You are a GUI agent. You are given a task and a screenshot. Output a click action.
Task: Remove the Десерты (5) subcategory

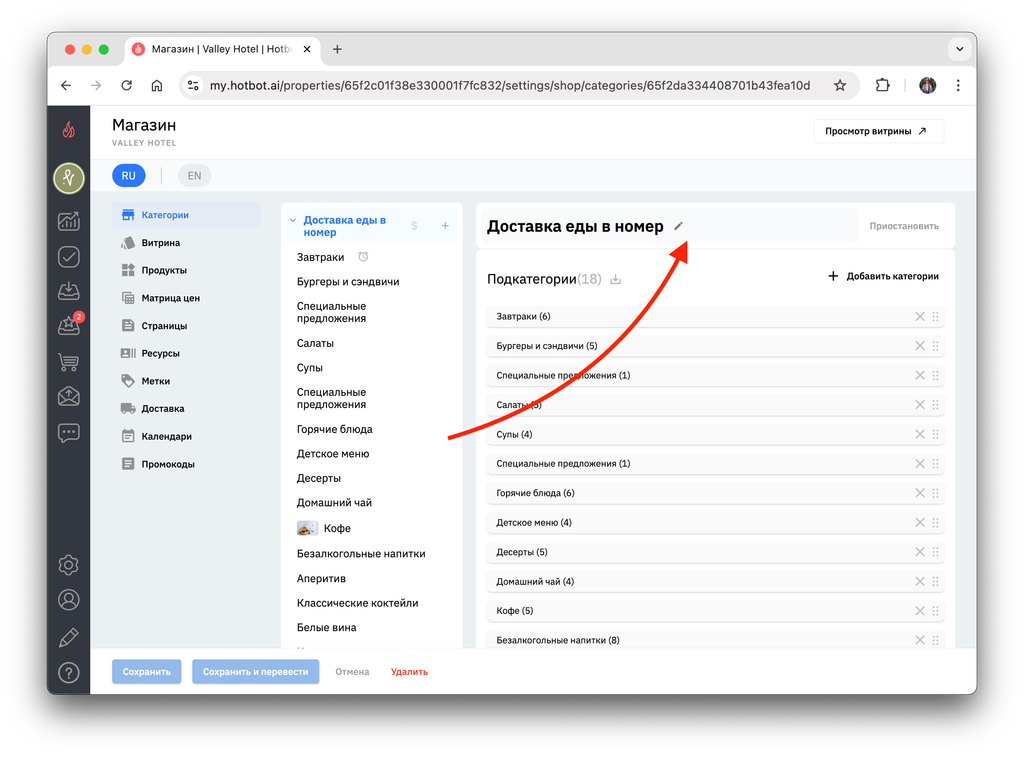(x=920, y=552)
